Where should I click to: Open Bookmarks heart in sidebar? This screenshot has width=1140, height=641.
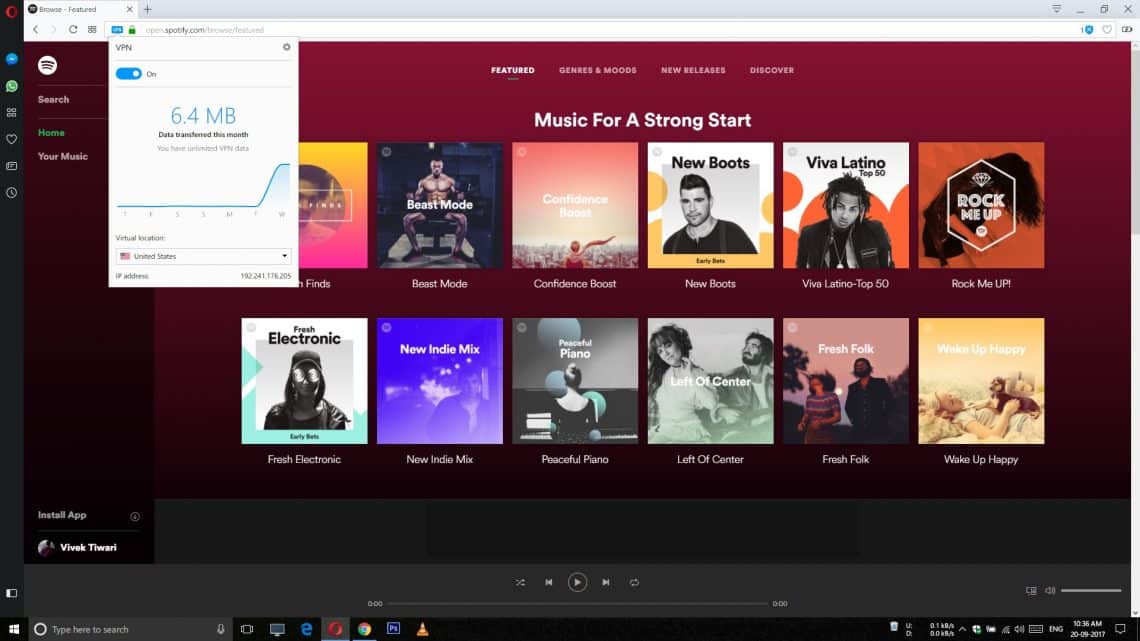coord(12,139)
